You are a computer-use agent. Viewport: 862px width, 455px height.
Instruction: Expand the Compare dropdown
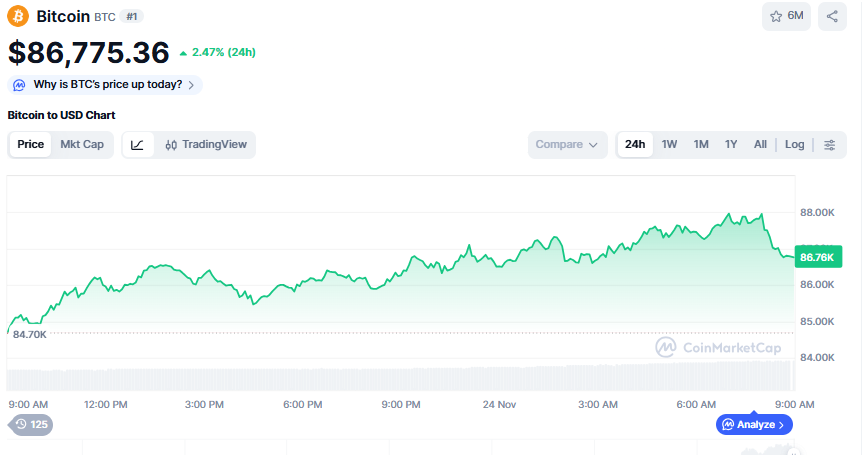[567, 145]
